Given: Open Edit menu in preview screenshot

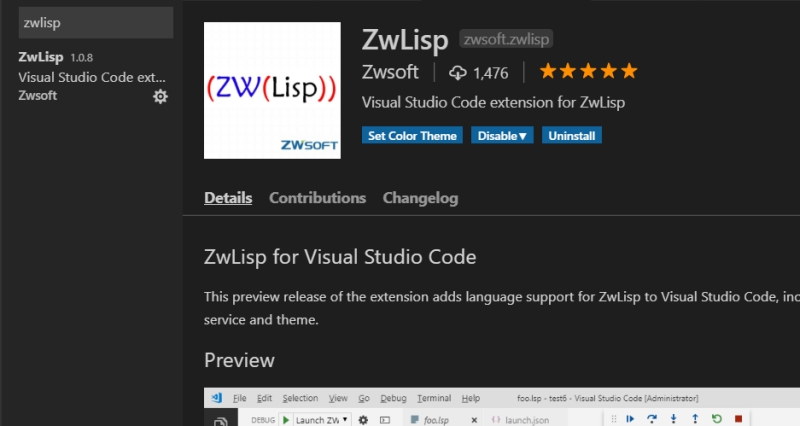Looking at the screenshot, I should click(x=264, y=398).
